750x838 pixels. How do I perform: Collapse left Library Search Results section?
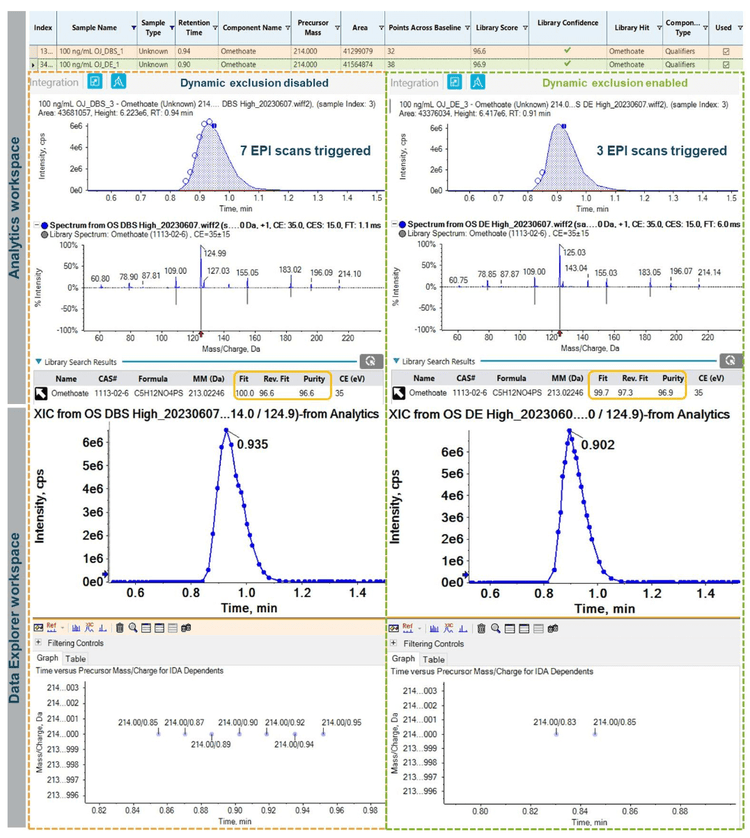(x=38, y=360)
